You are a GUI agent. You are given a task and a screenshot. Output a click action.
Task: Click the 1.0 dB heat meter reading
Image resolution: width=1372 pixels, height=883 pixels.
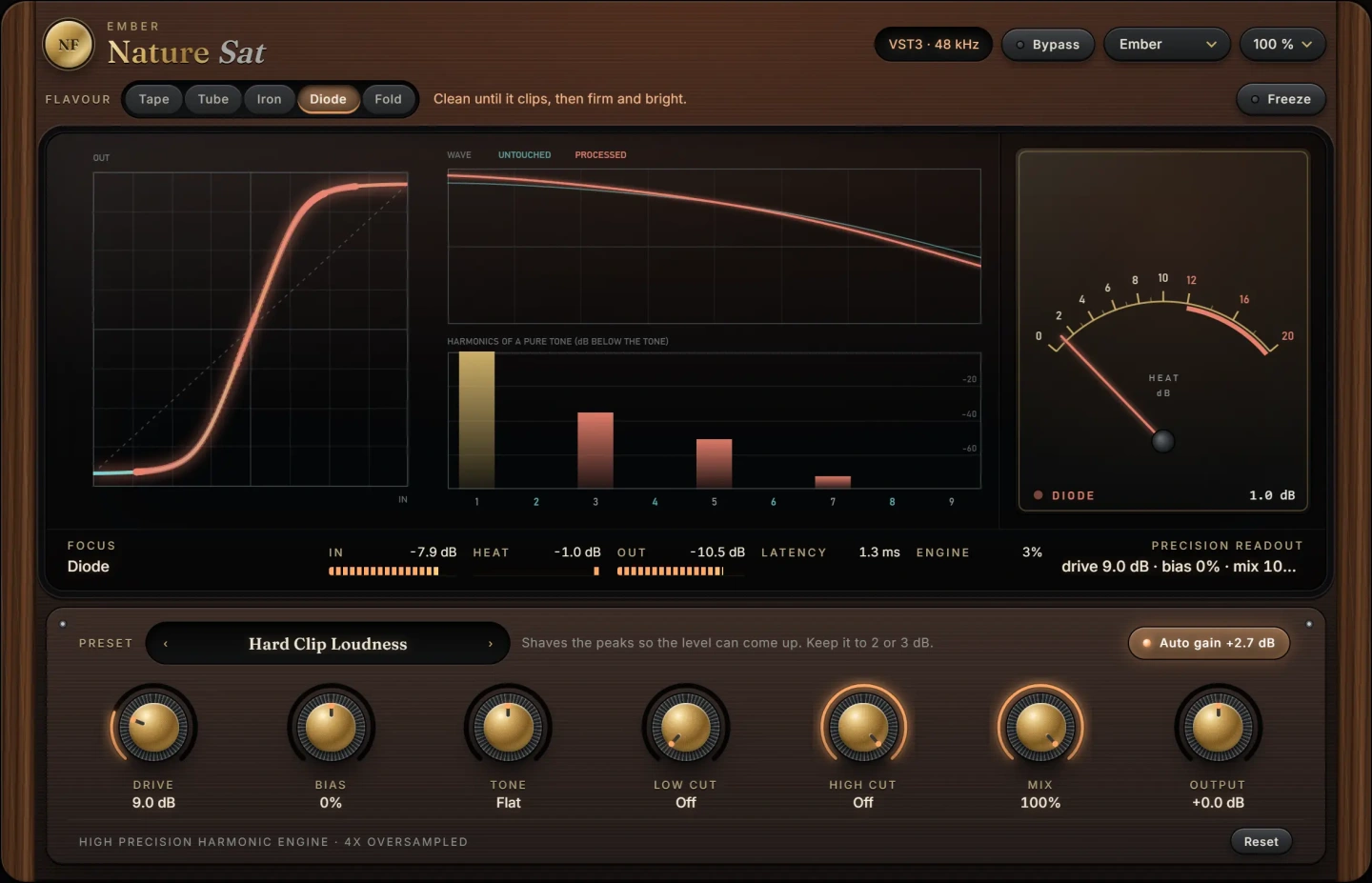click(x=1272, y=495)
